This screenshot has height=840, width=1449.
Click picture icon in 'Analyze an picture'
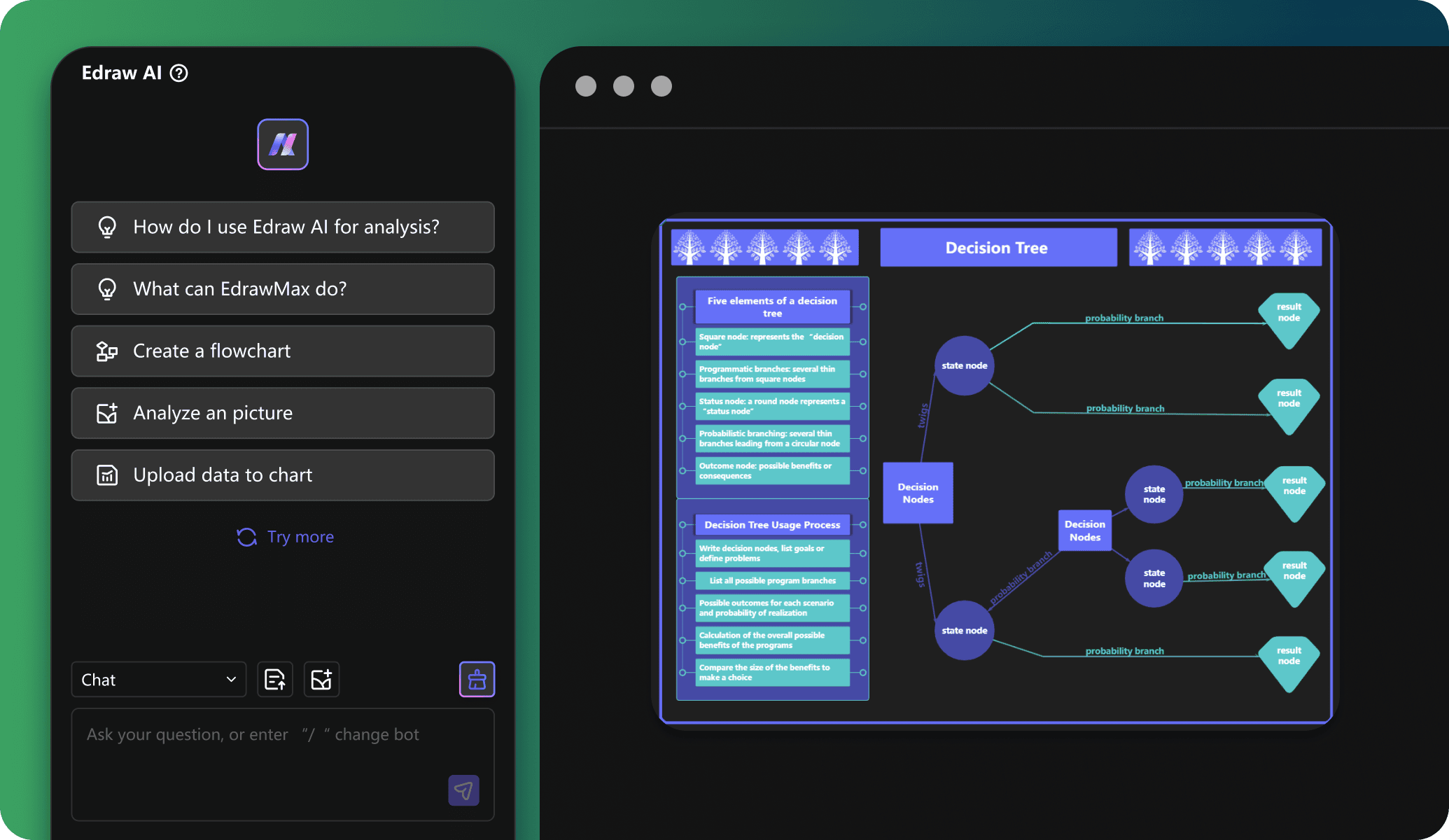107,413
